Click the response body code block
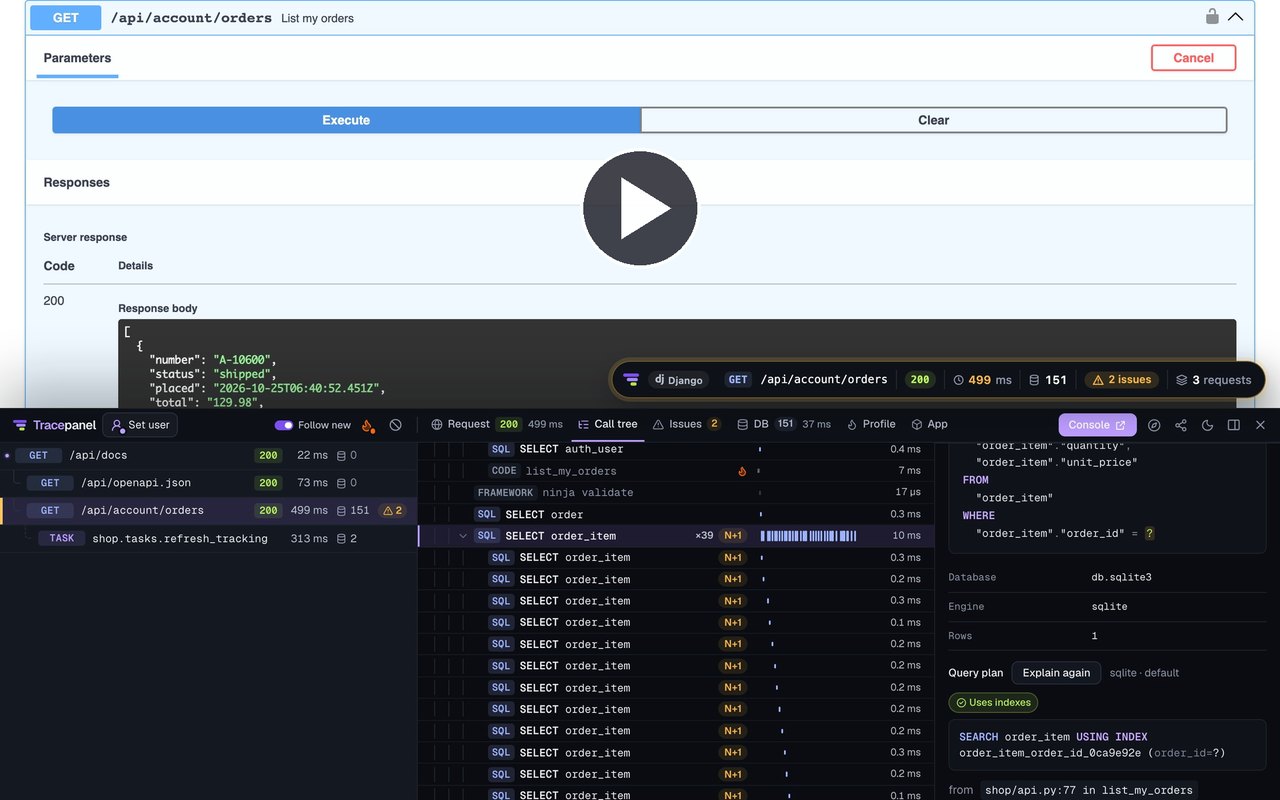This screenshot has height=800, width=1280. [677, 364]
